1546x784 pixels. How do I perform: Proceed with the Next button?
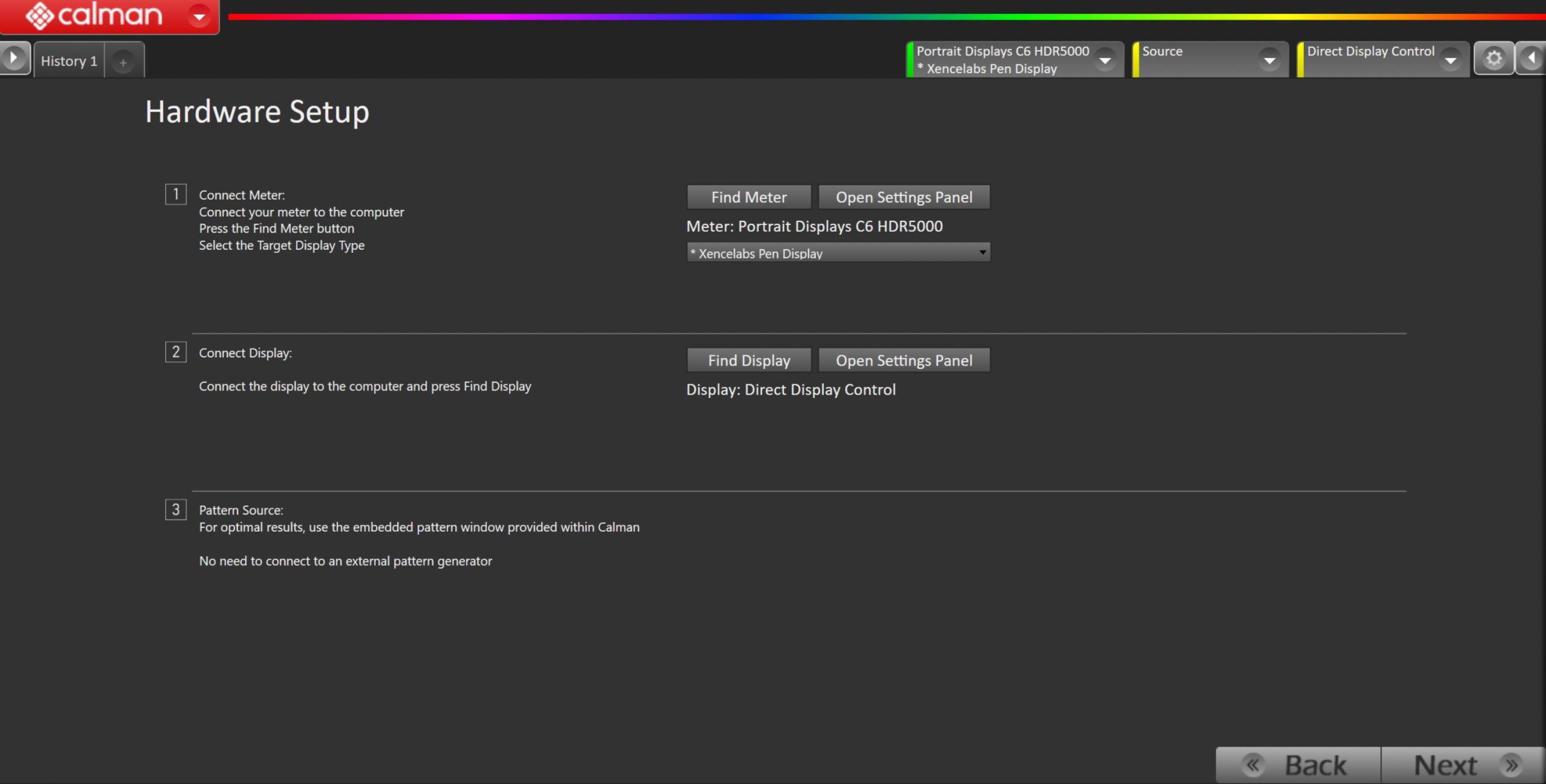(1463, 765)
